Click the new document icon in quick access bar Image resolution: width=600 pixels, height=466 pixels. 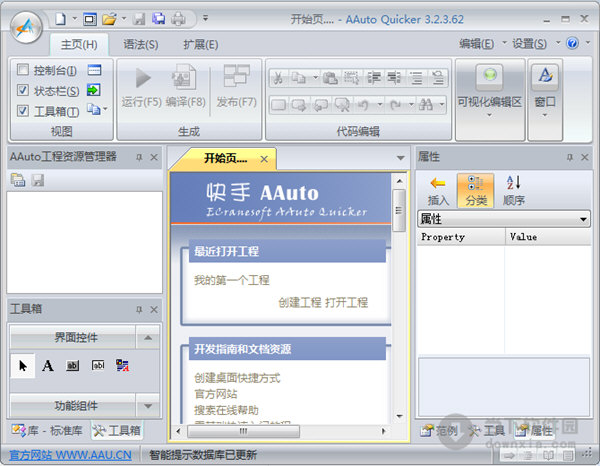[60, 18]
